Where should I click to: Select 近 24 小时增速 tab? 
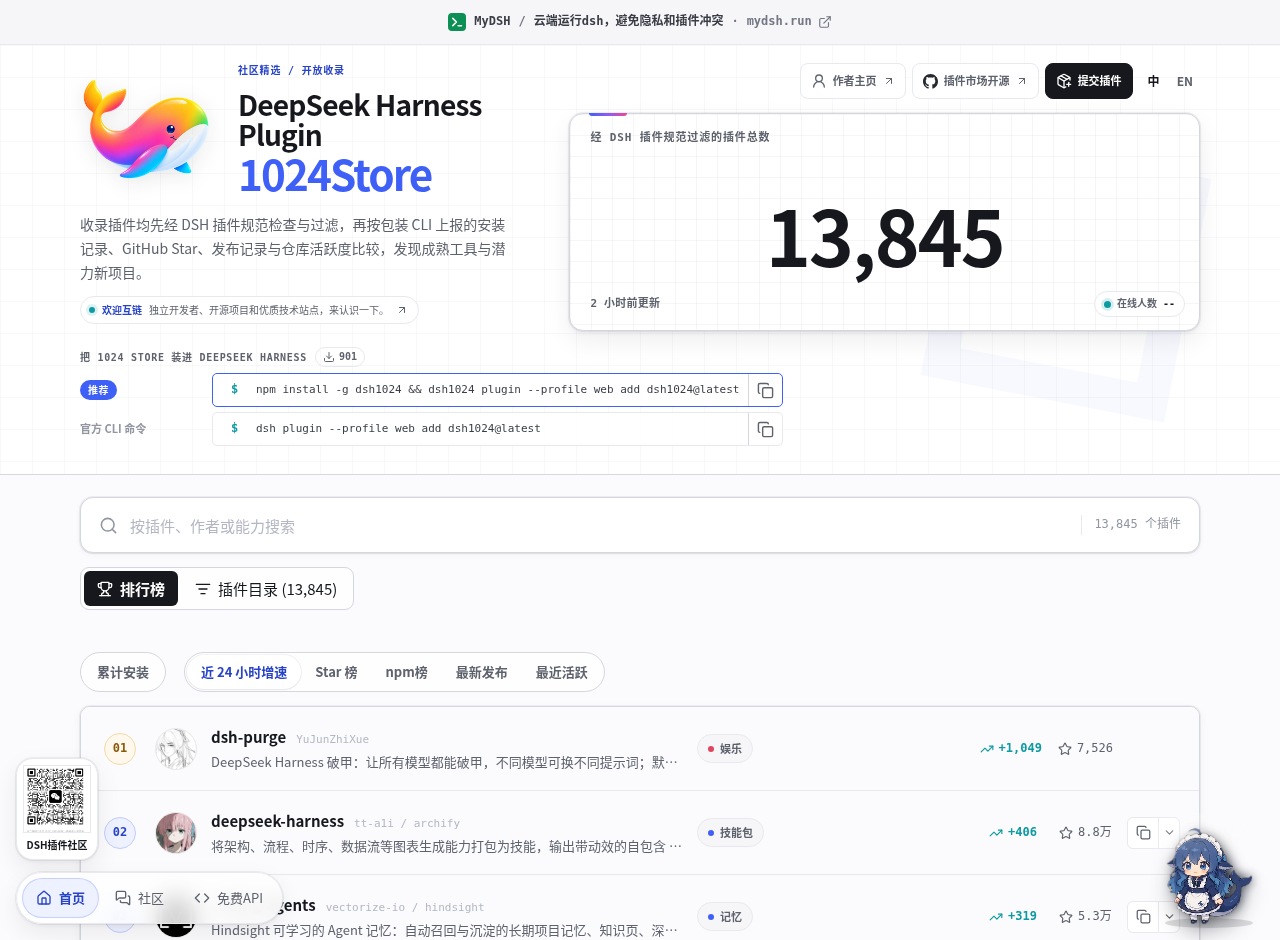point(244,672)
